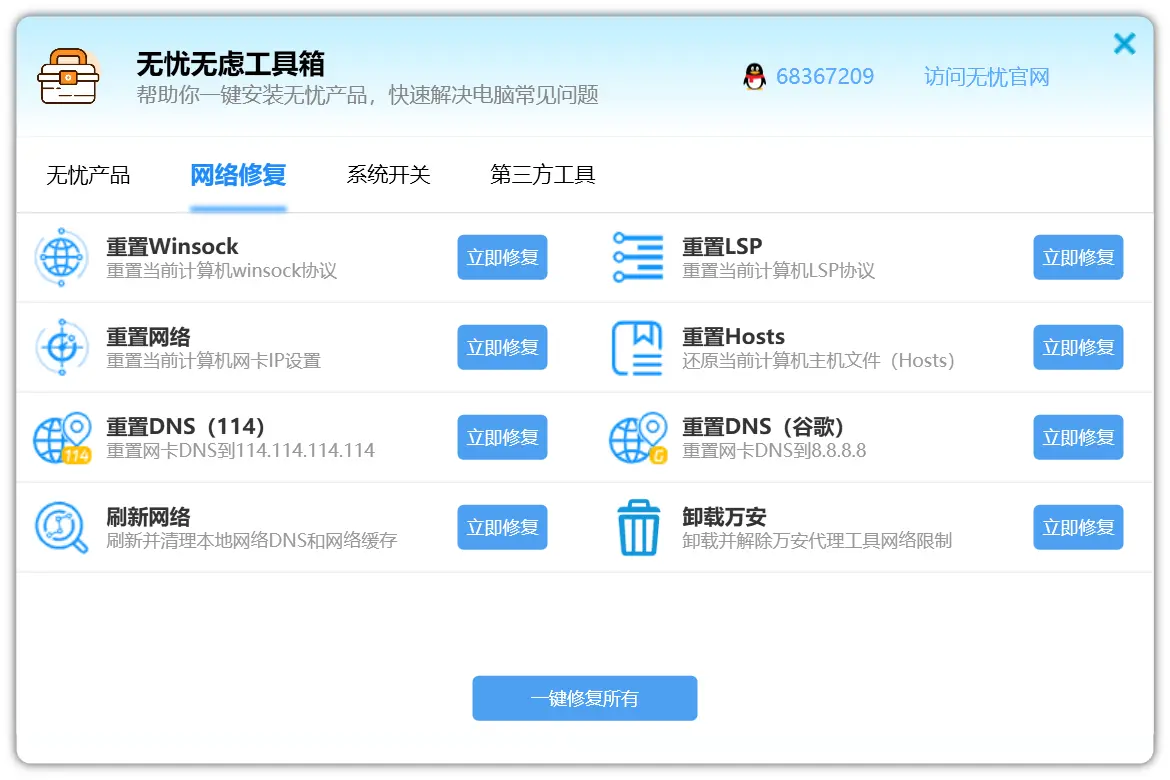Click the 重置Hosts bookmark document icon
Viewport: 1170px width, 780px height.
pos(637,348)
